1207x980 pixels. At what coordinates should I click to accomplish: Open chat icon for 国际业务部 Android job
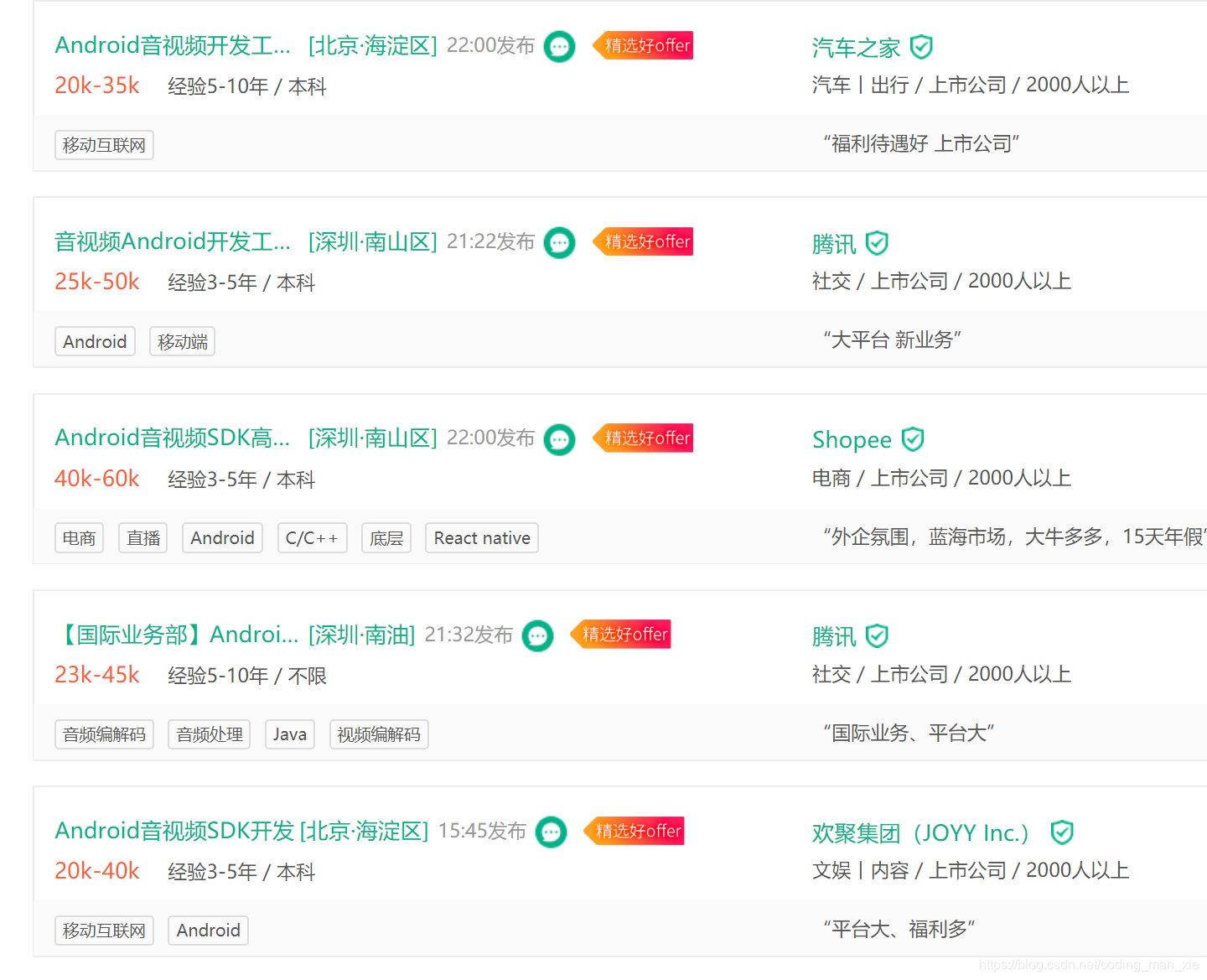pyautogui.click(x=537, y=635)
